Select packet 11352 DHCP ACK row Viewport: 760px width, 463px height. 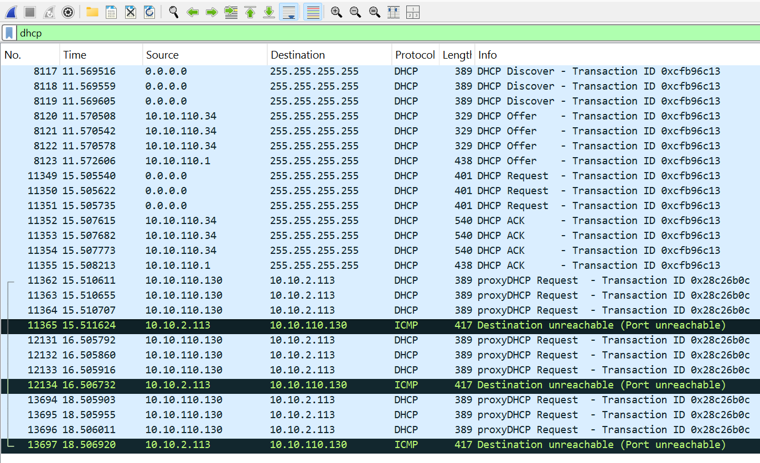coord(380,221)
